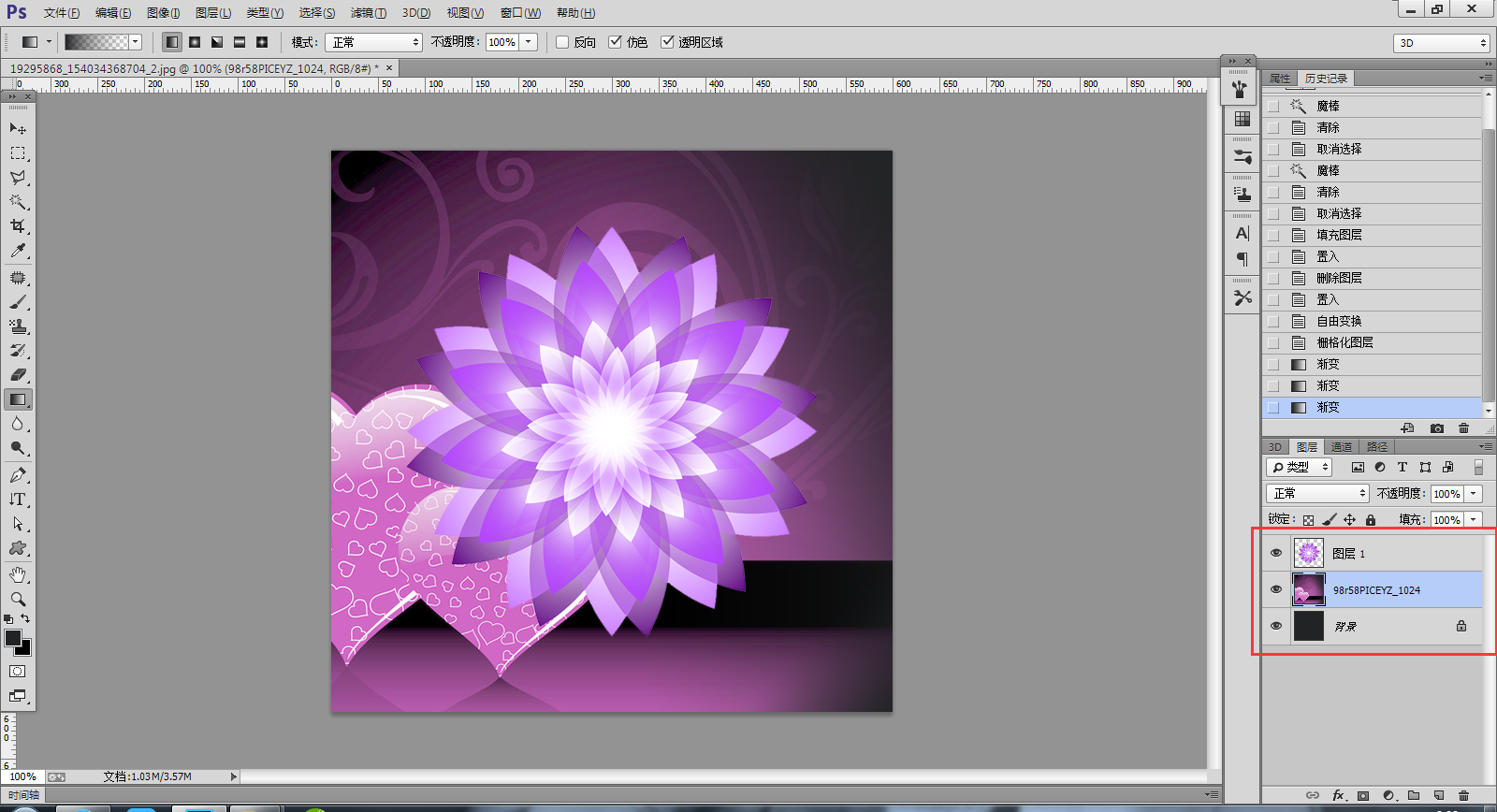Select the Custom Shape tool

18,548
